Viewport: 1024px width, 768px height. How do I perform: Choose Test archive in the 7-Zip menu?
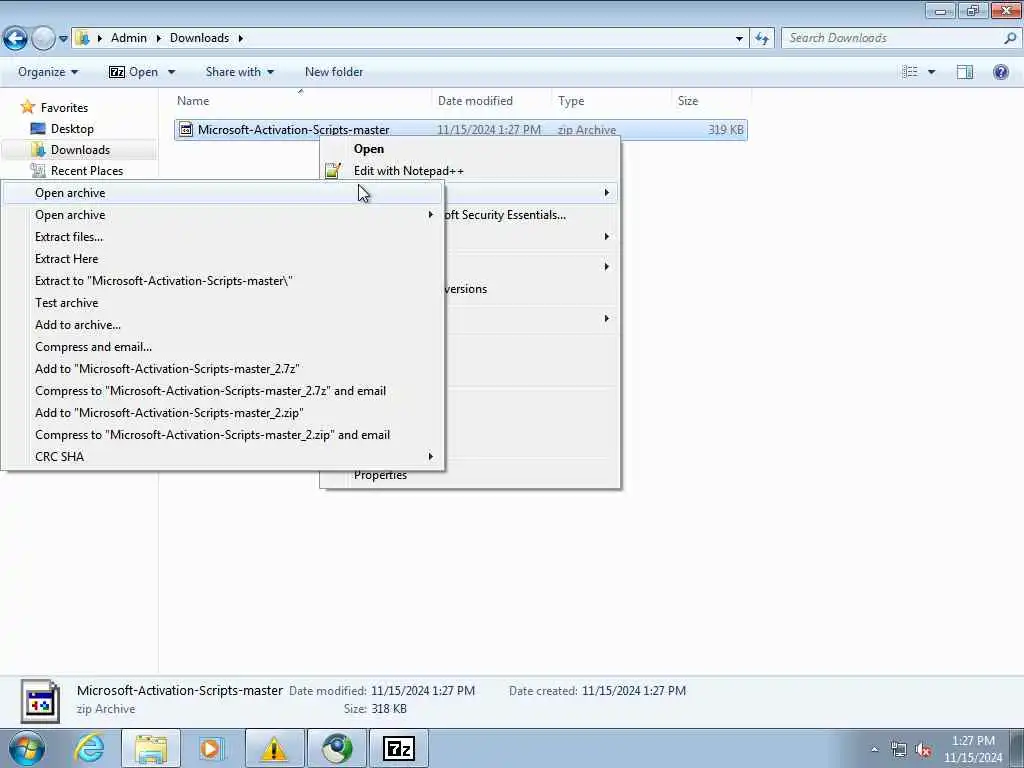tap(223, 302)
